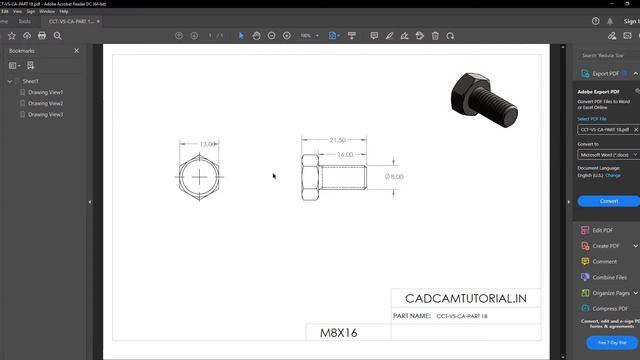Click the page number field
The image size is (640, 360).
pos(211,36)
